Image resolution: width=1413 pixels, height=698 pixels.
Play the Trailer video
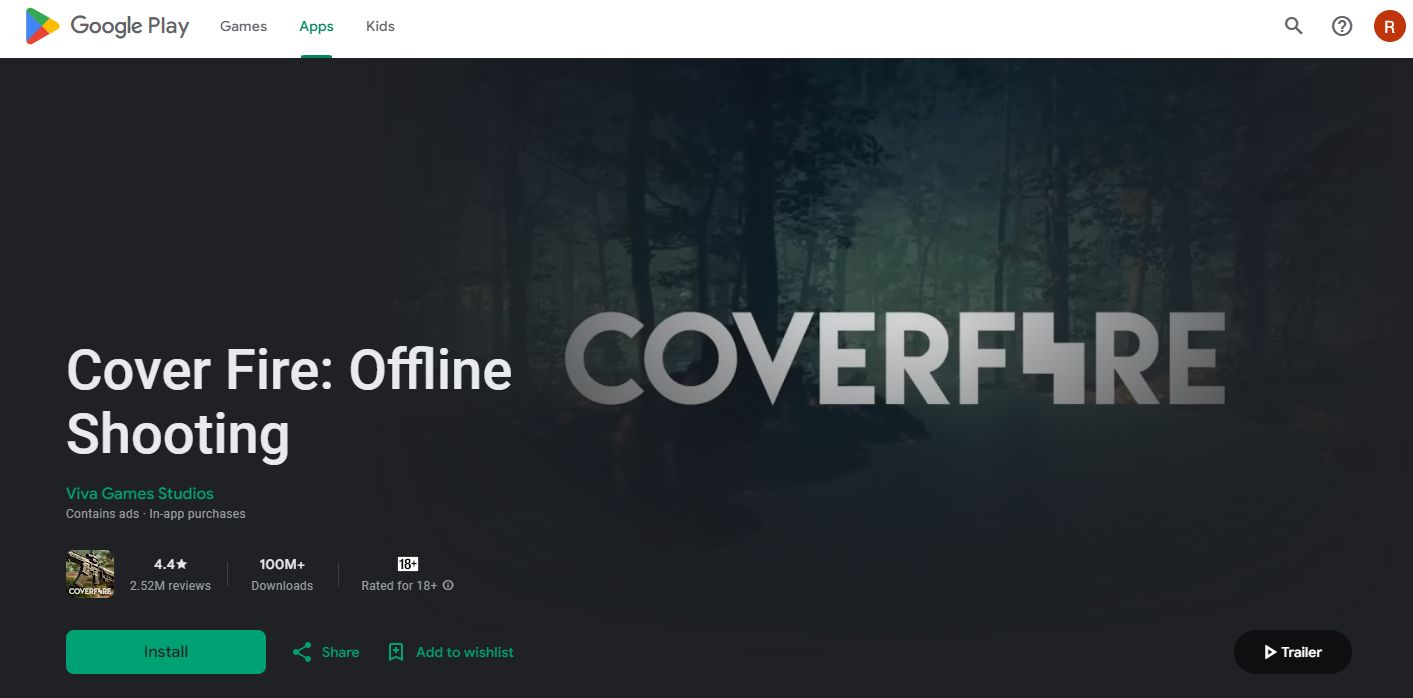coord(1293,652)
